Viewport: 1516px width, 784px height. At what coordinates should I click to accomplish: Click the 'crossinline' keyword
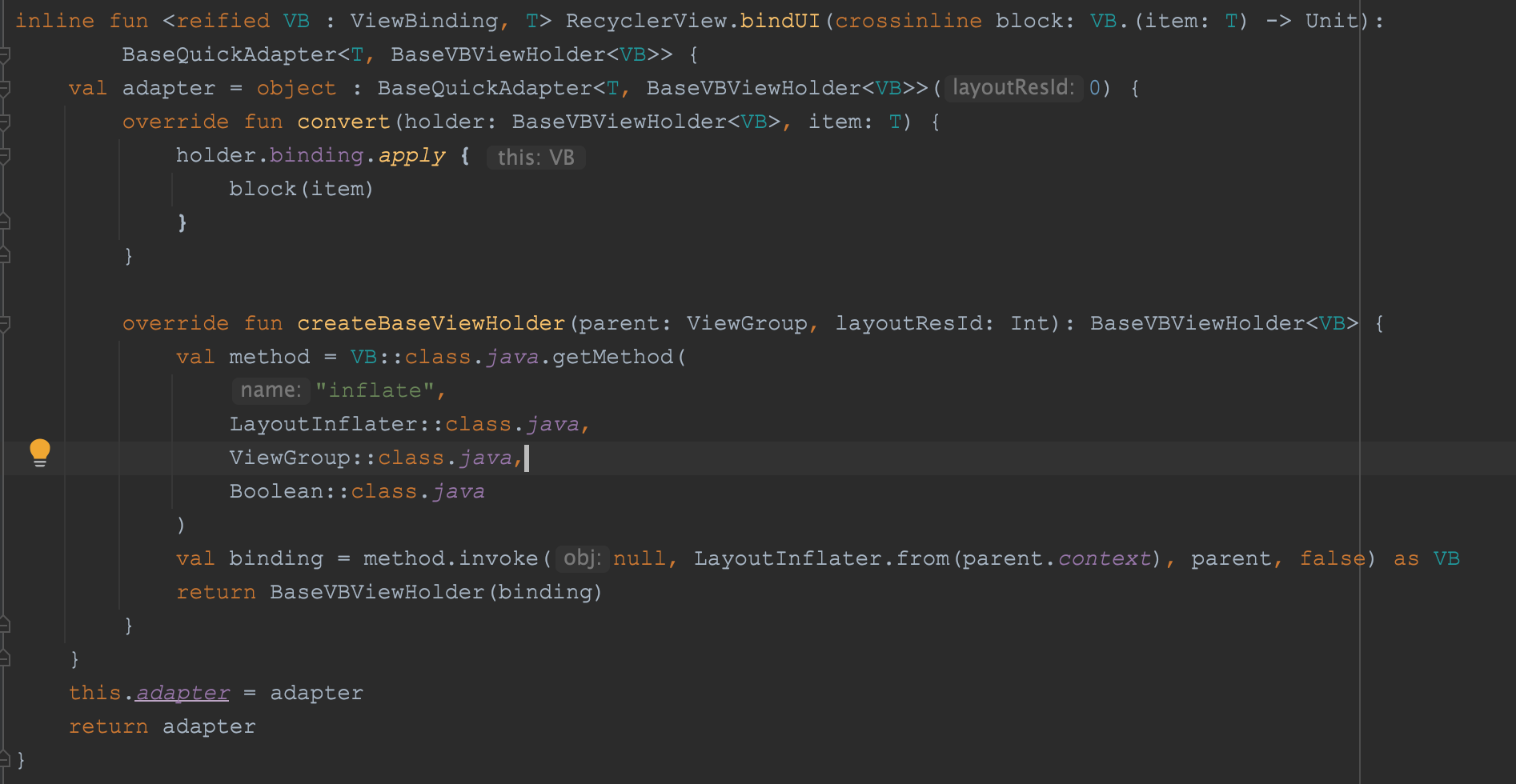point(908,21)
